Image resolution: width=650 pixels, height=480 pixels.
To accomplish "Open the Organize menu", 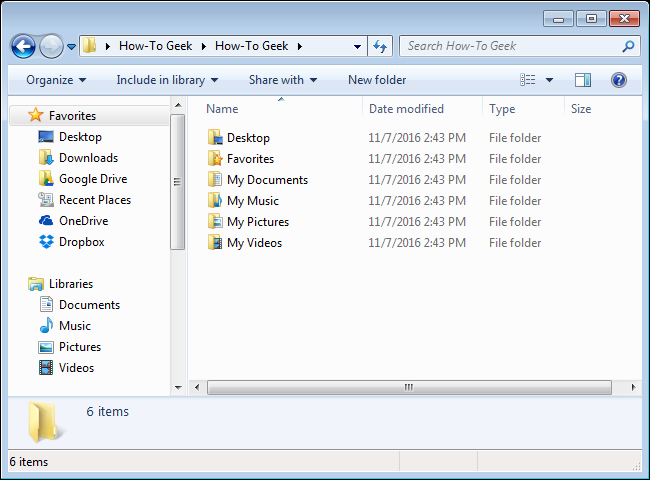I will [x=56, y=80].
